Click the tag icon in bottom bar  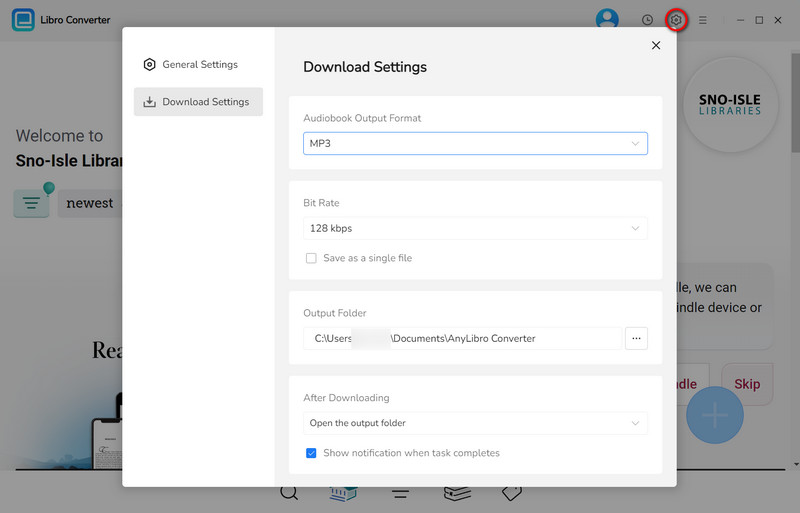512,493
